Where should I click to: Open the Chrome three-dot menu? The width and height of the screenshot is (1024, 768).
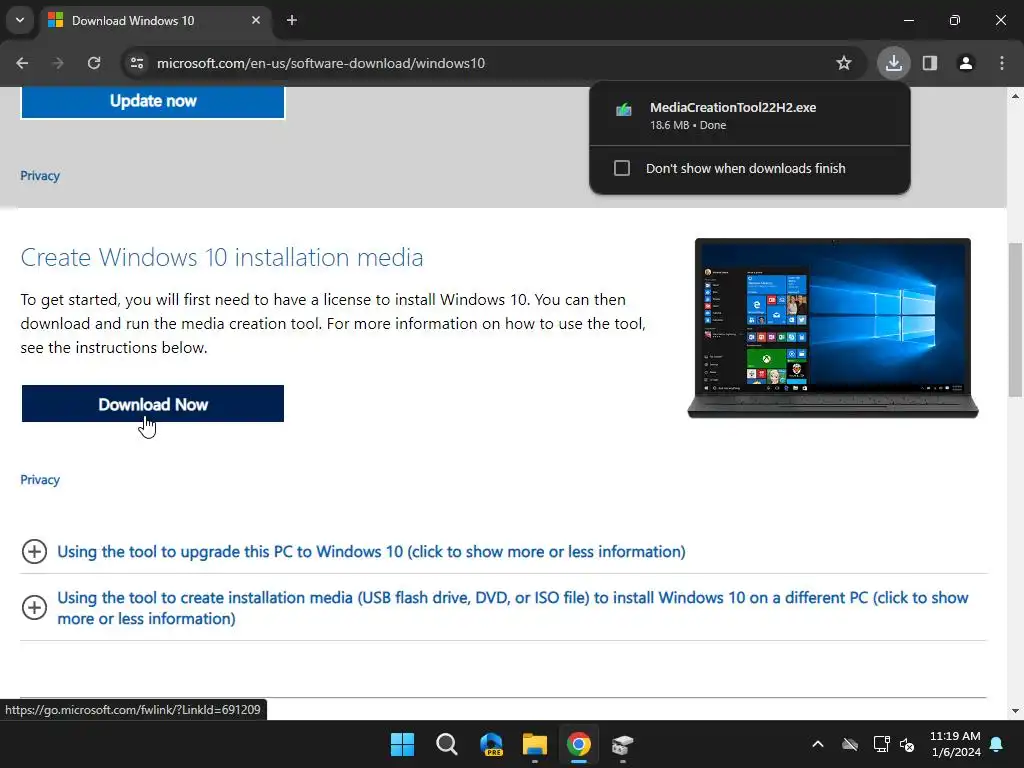[x=1002, y=63]
